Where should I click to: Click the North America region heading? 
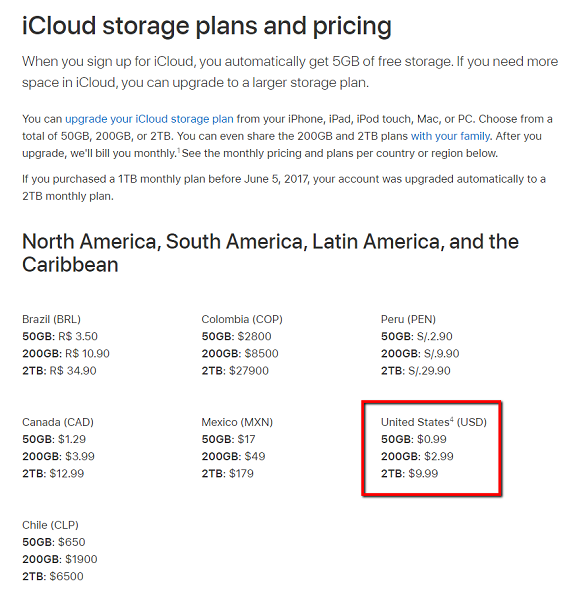tap(270, 253)
